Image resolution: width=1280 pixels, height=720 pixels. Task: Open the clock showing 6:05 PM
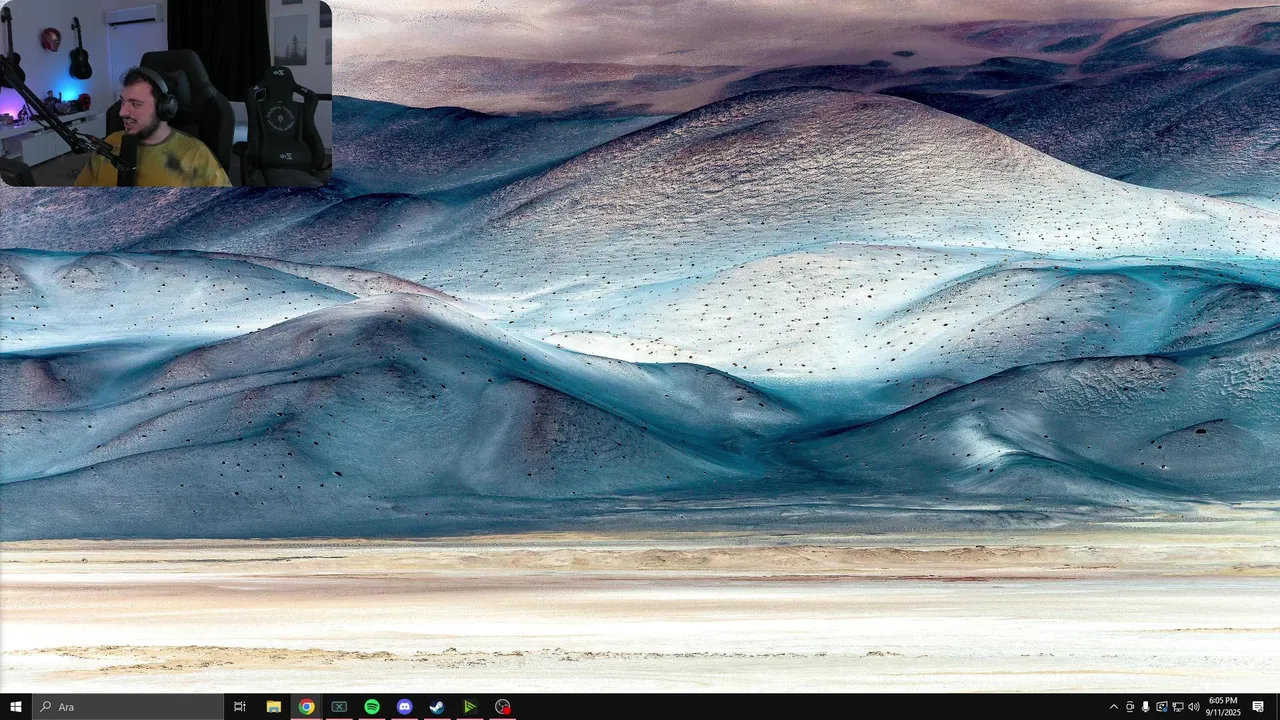click(1223, 707)
